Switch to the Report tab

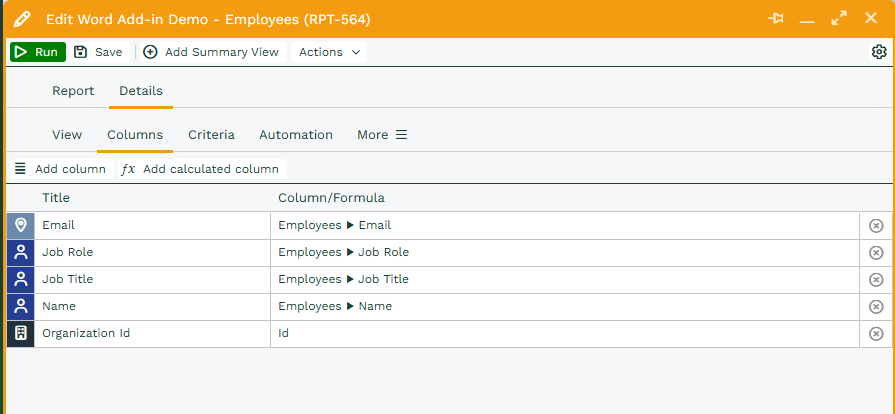73,91
